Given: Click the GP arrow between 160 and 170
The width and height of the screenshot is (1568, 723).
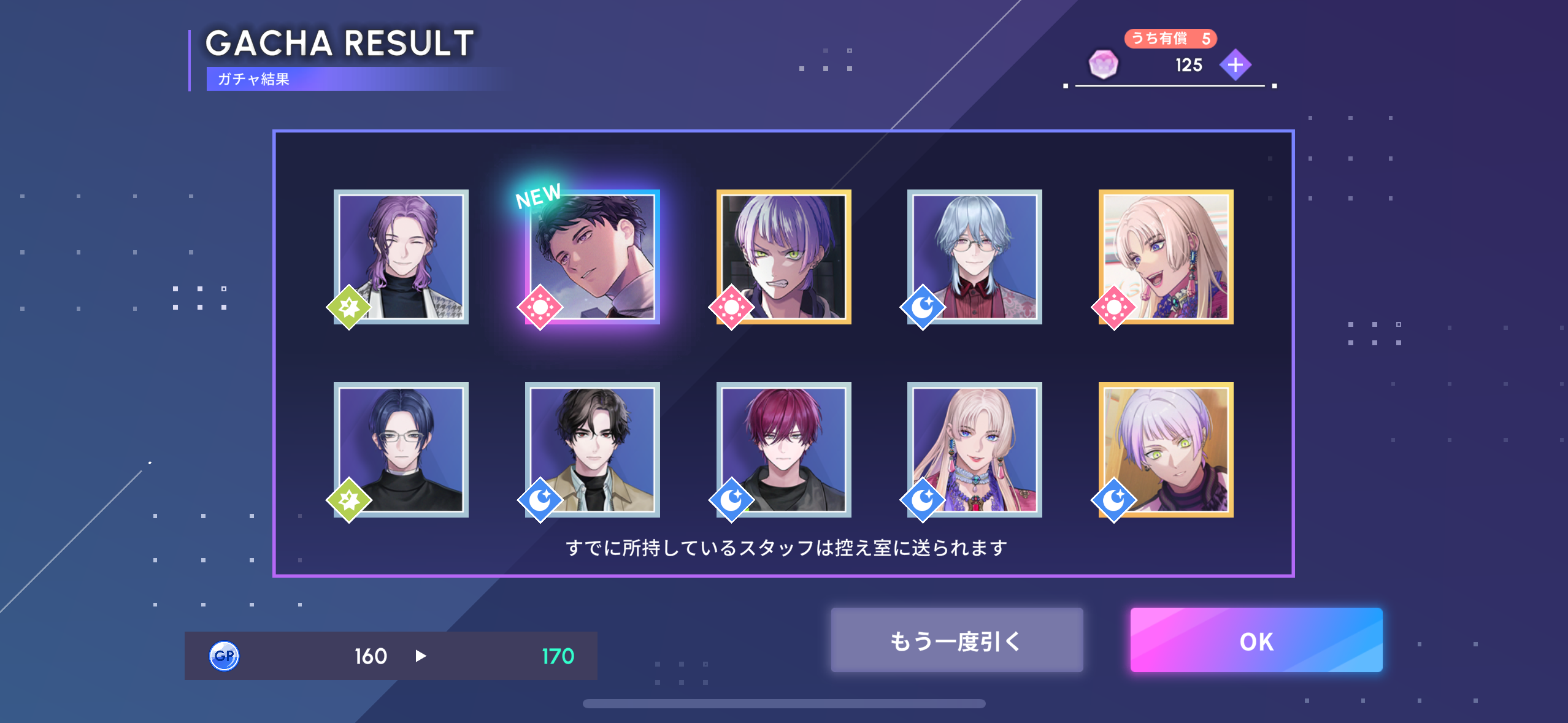Looking at the screenshot, I should (x=420, y=656).
